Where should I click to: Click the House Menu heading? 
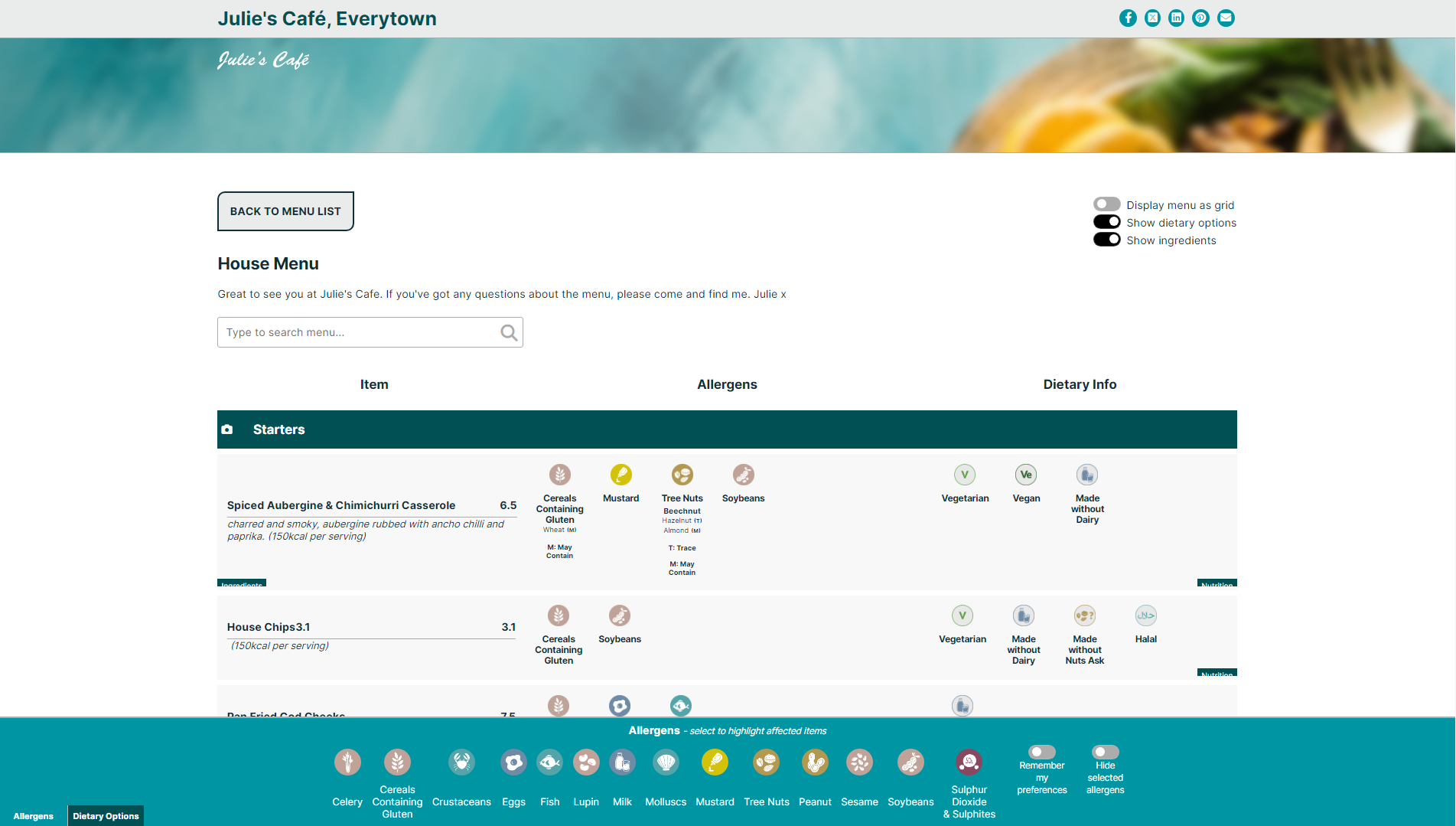(x=268, y=263)
